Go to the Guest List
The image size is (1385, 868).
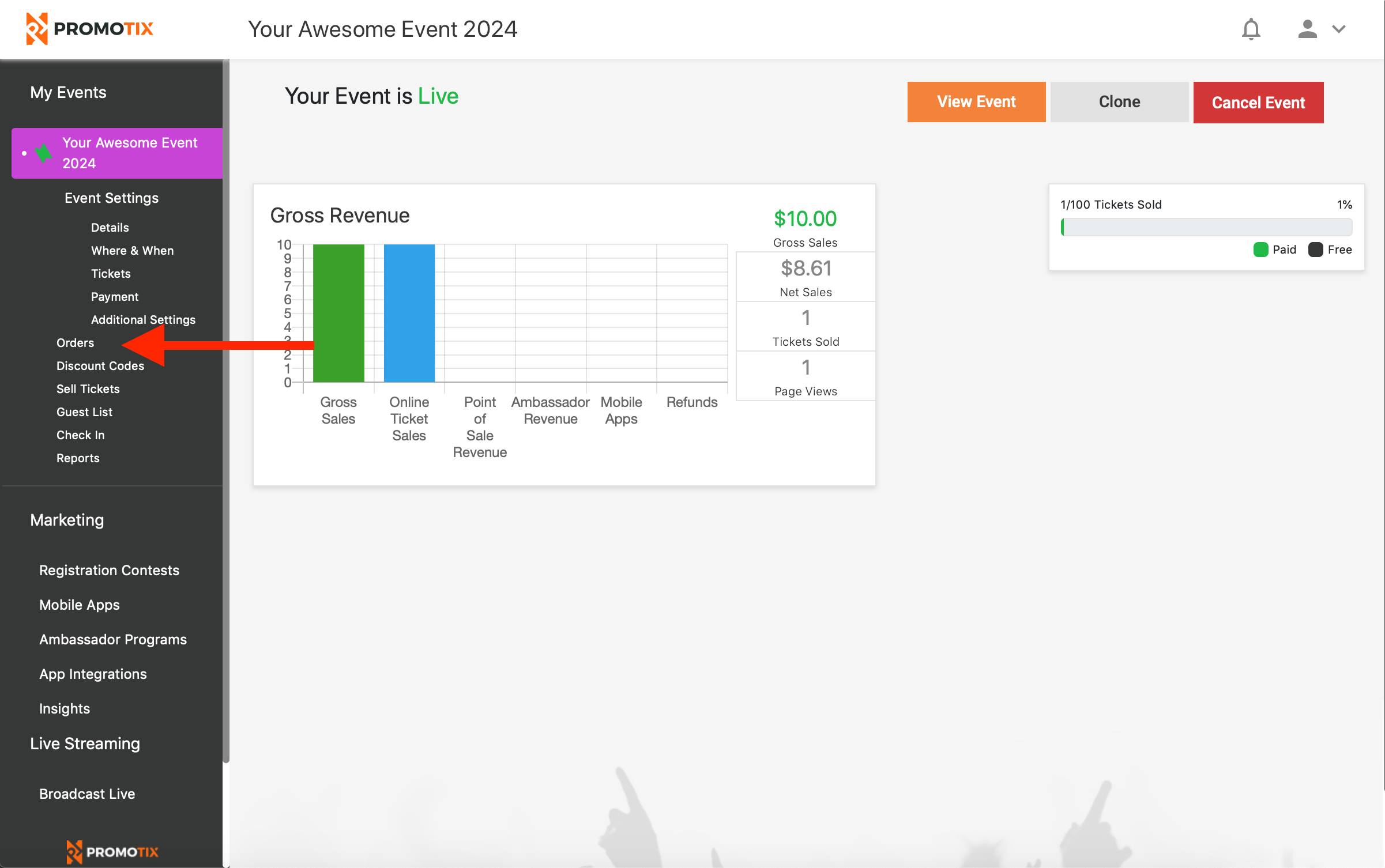tap(84, 412)
